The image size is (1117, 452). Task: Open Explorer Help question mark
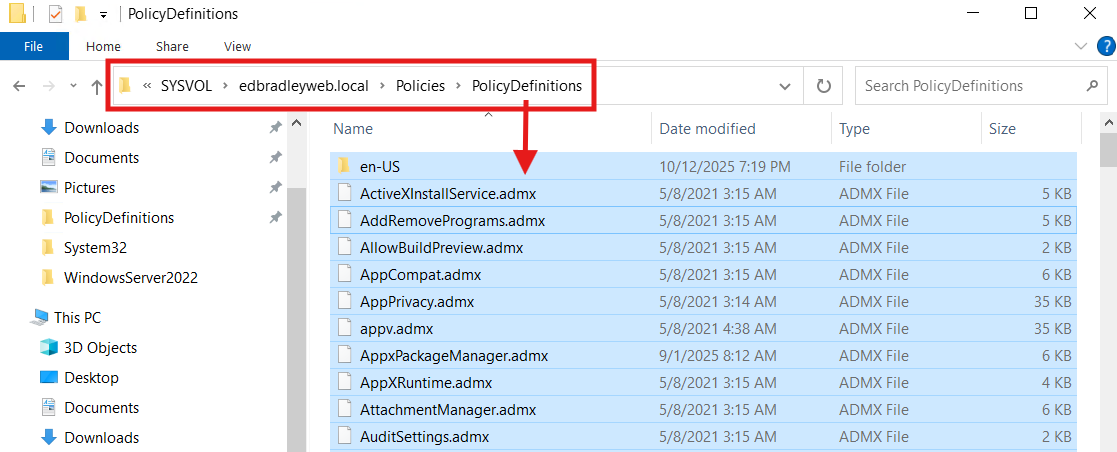coord(1105,46)
